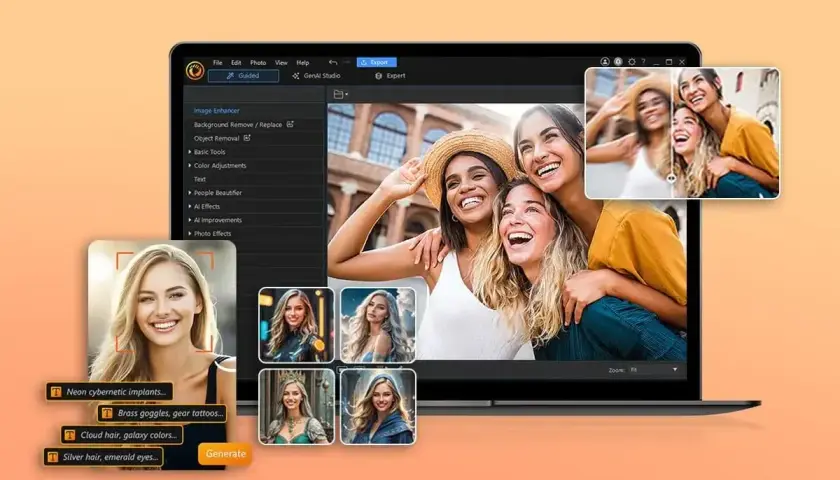Open the View menu
The height and width of the screenshot is (480, 840).
coord(281,63)
